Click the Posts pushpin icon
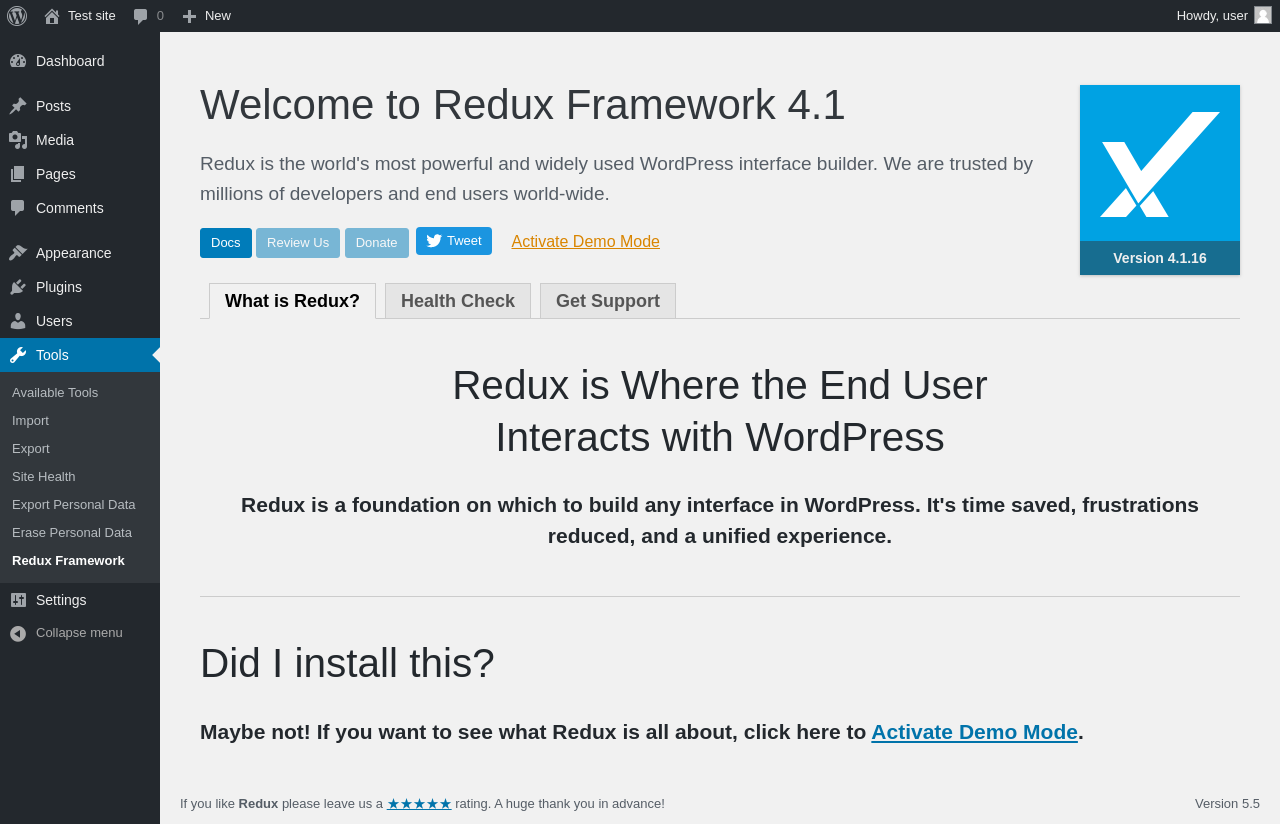The image size is (1280, 824). click(18, 106)
